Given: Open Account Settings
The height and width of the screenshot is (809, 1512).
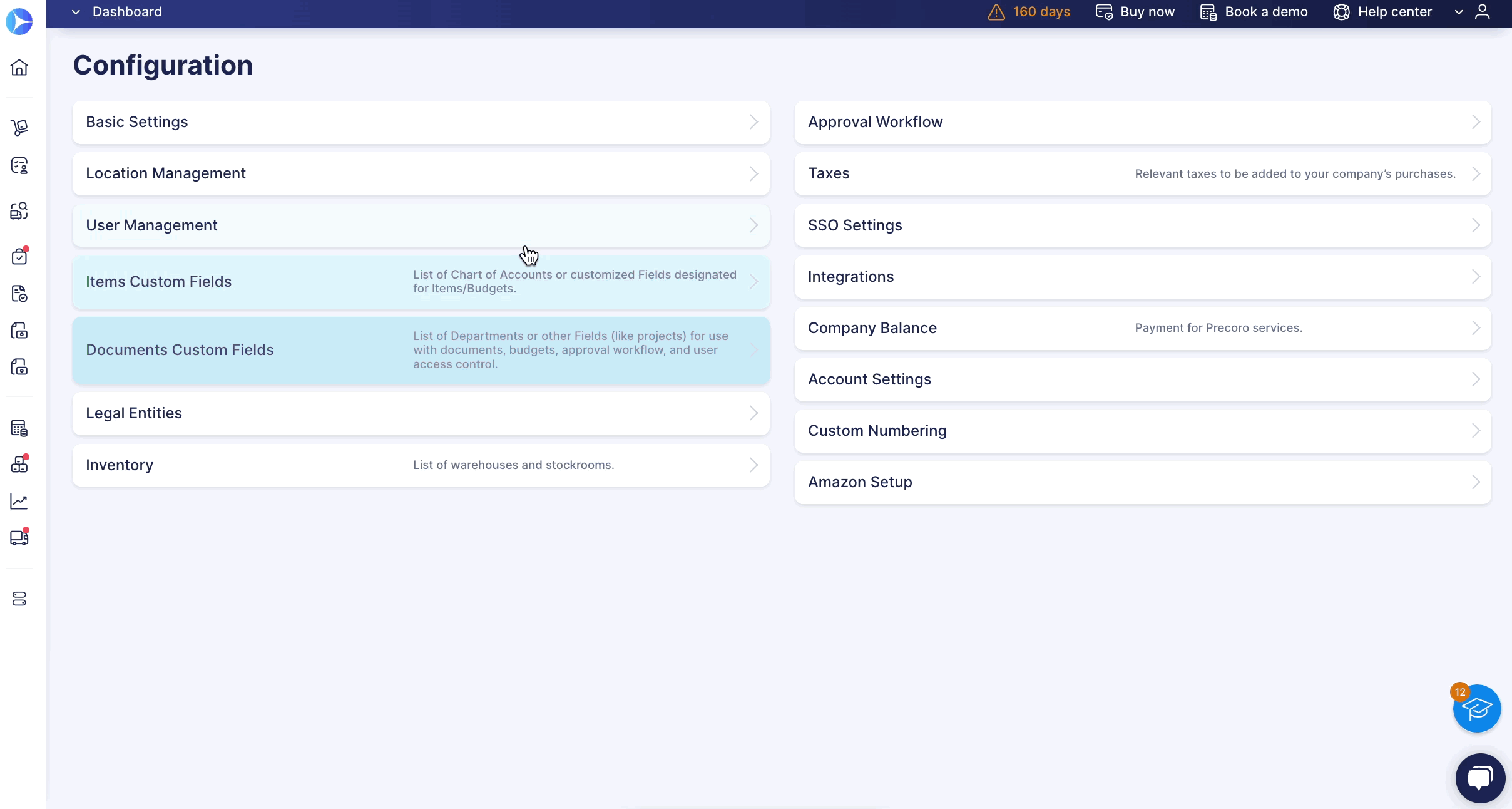Looking at the screenshot, I should point(1143,379).
